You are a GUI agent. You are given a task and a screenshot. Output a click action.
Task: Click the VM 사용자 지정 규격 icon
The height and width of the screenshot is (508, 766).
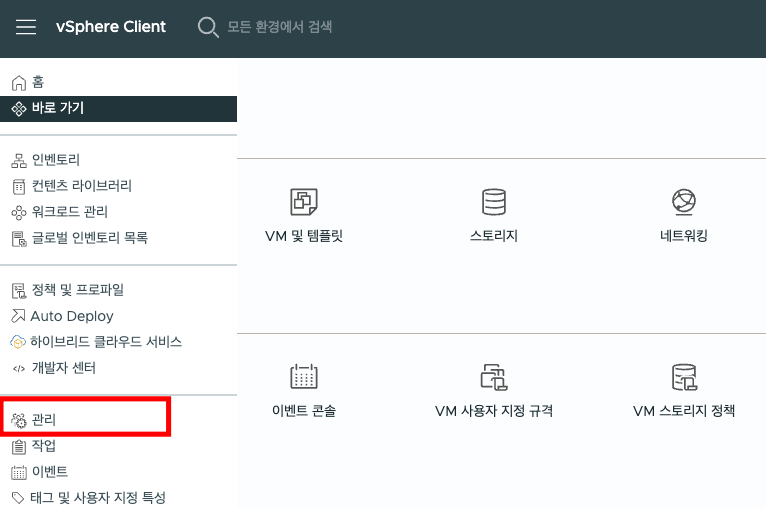click(494, 377)
